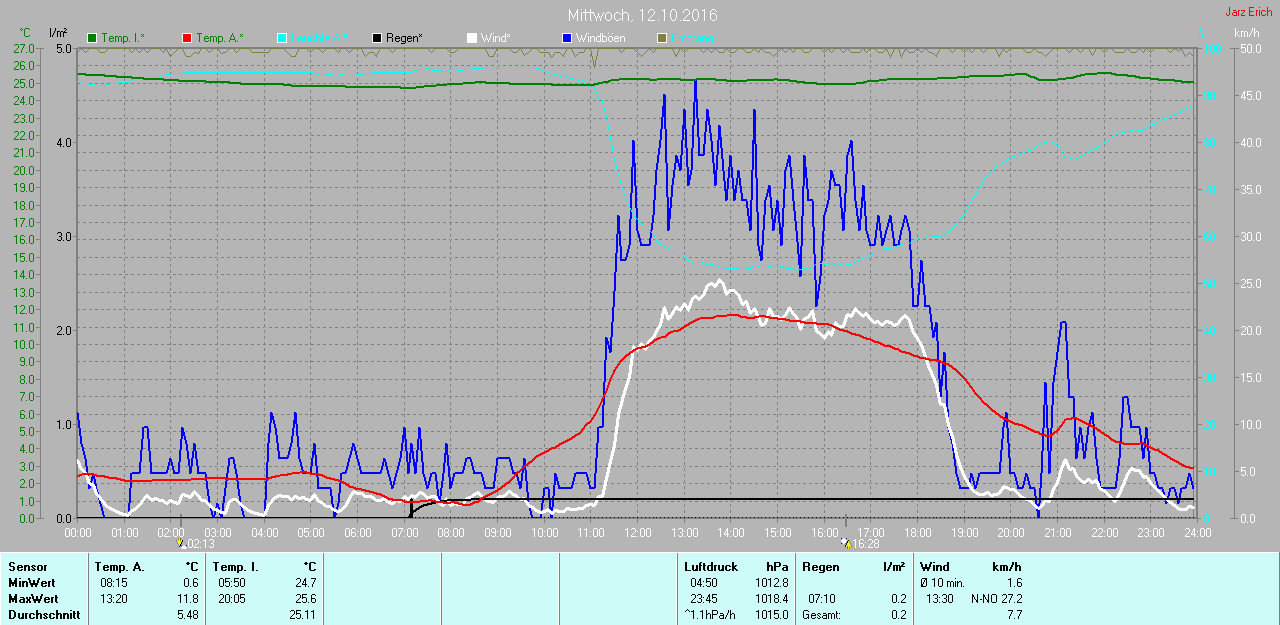Click the blue Windböen legend square
This screenshot has height=625, width=1280.
[566, 38]
